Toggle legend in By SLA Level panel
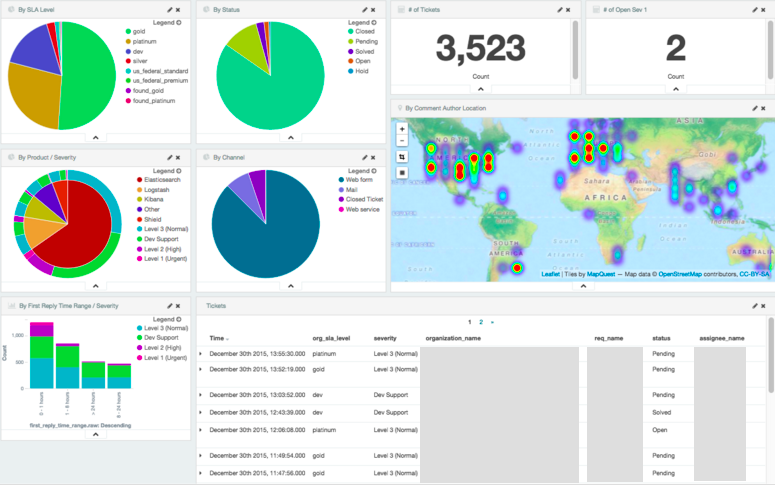 pyautogui.click(x=167, y=23)
